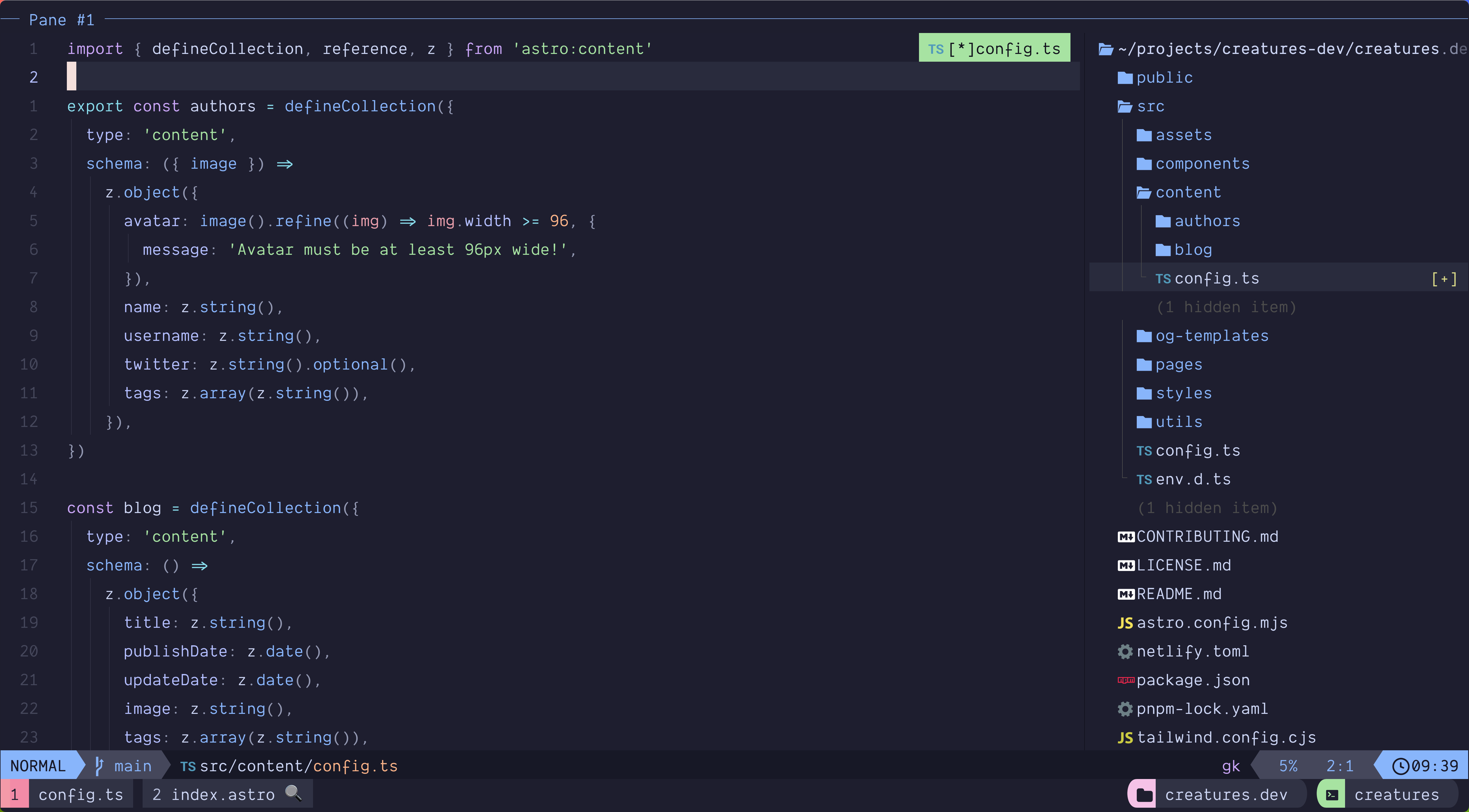Image resolution: width=1469 pixels, height=812 pixels.
Task: Click the utils folder icon
Action: click(1144, 422)
